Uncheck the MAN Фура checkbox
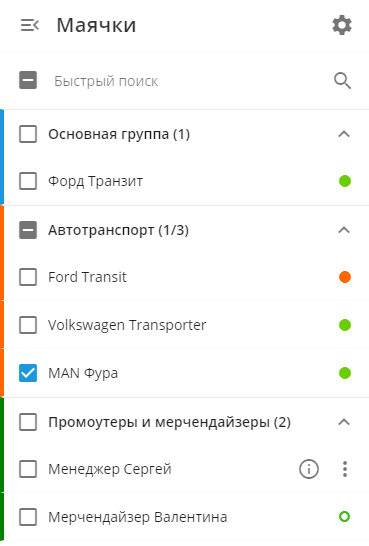Image resolution: width=369 pixels, height=546 pixels. (x=28, y=373)
